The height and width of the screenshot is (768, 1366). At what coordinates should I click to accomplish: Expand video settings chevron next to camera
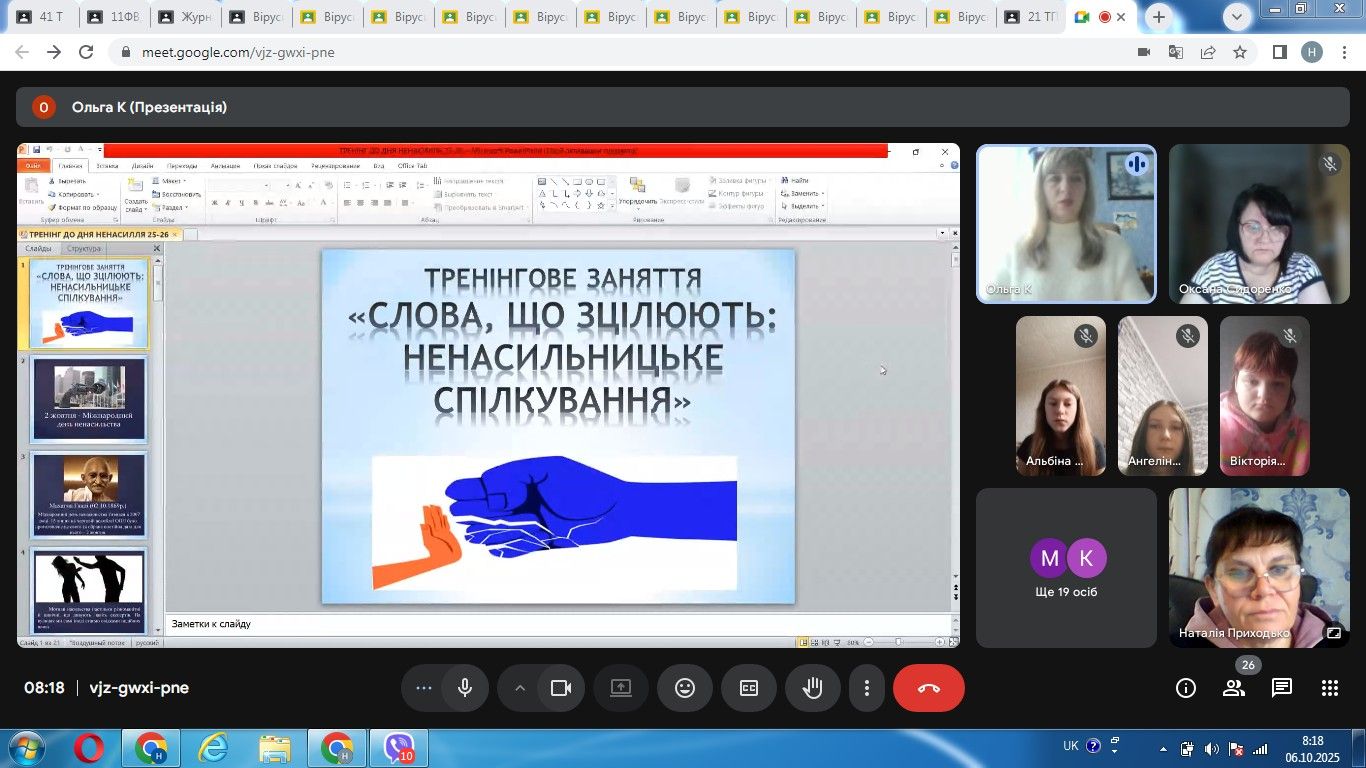pyautogui.click(x=520, y=688)
